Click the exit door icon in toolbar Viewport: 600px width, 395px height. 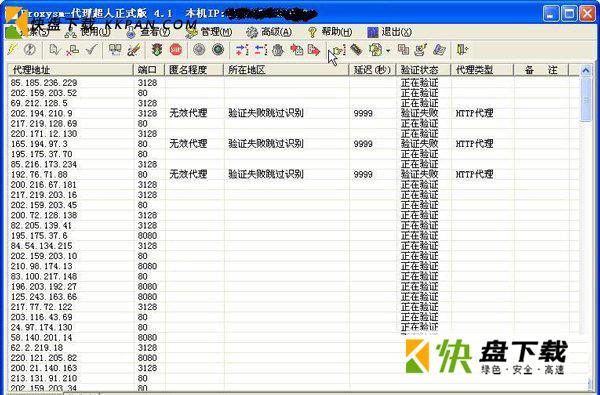tap(462, 50)
